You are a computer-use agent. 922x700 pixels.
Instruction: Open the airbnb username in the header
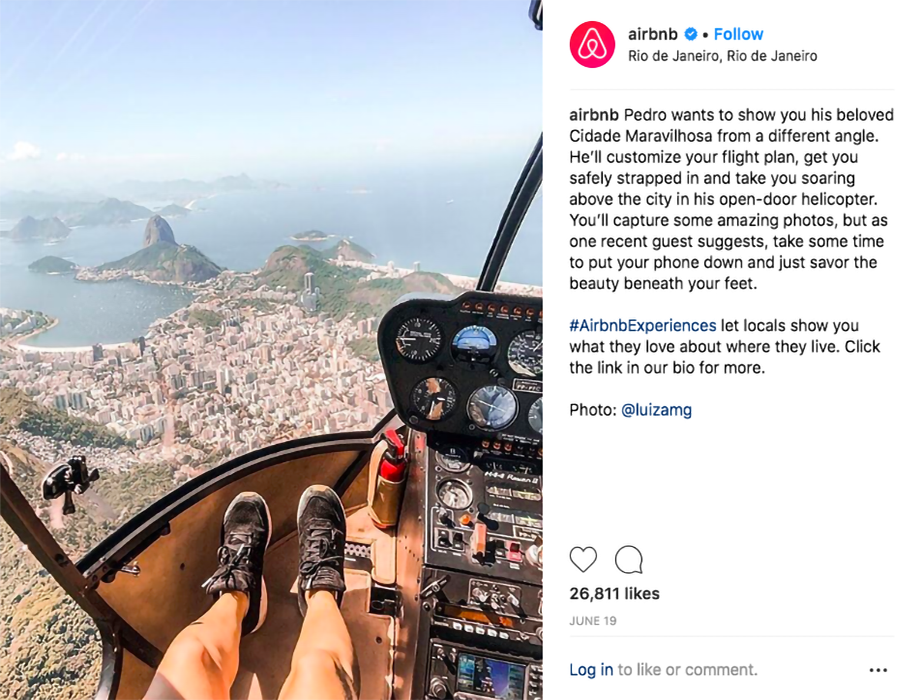coord(653,34)
